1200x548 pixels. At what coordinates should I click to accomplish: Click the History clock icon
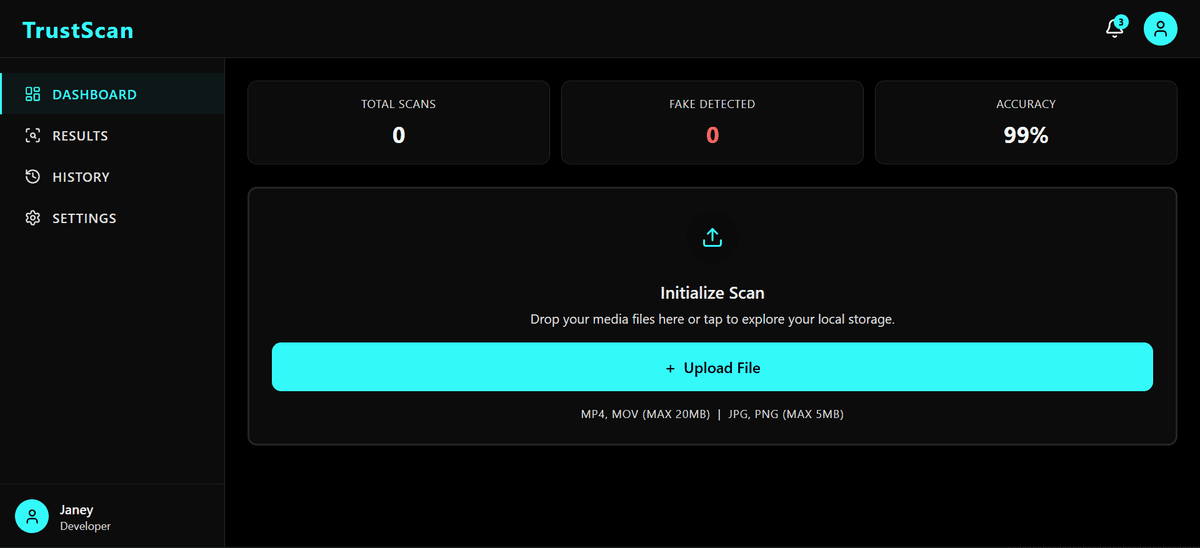pyautogui.click(x=32, y=176)
